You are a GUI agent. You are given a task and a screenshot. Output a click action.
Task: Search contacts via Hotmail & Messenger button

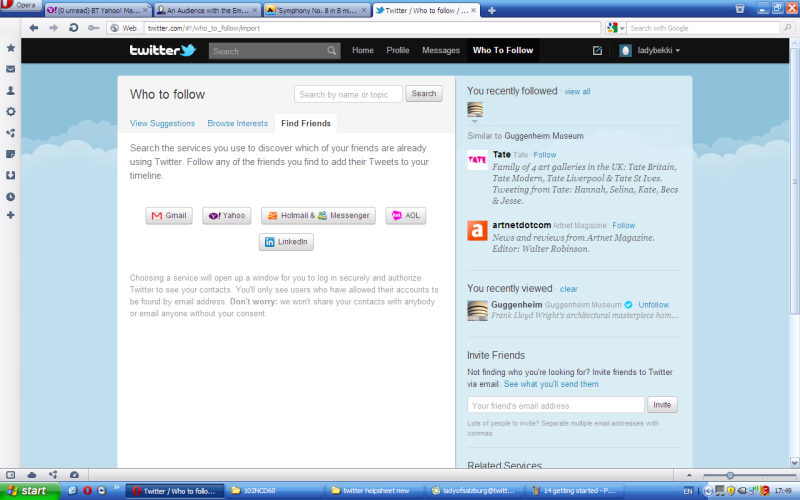[318, 216]
